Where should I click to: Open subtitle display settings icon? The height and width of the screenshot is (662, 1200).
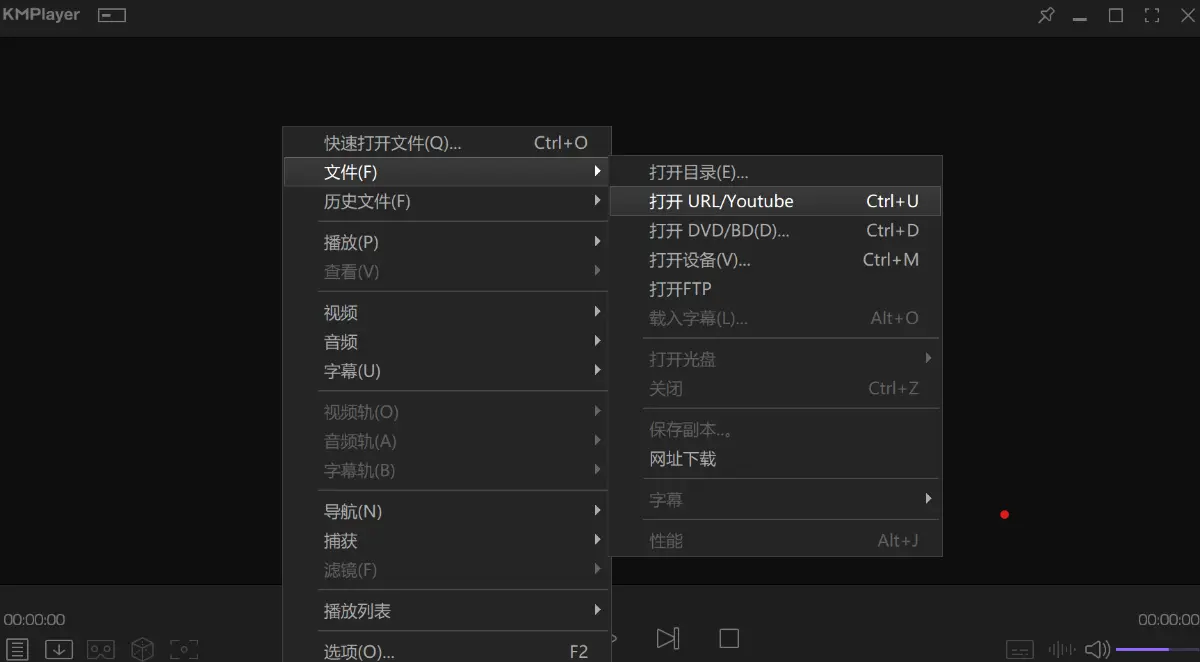(1019, 649)
